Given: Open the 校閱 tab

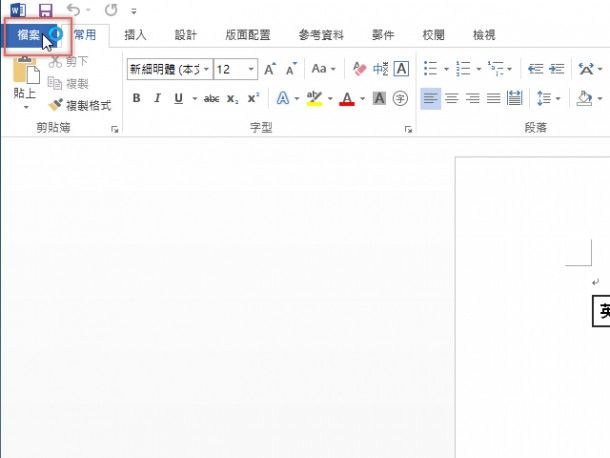Looking at the screenshot, I should pyautogui.click(x=433, y=35).
